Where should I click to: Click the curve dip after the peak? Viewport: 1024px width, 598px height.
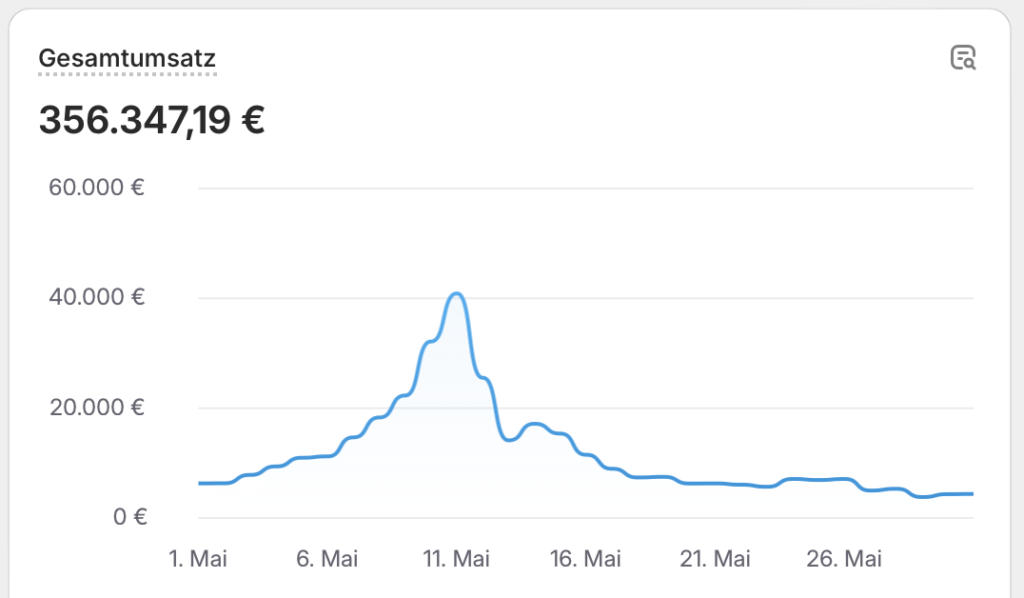[x=509, y=439]
